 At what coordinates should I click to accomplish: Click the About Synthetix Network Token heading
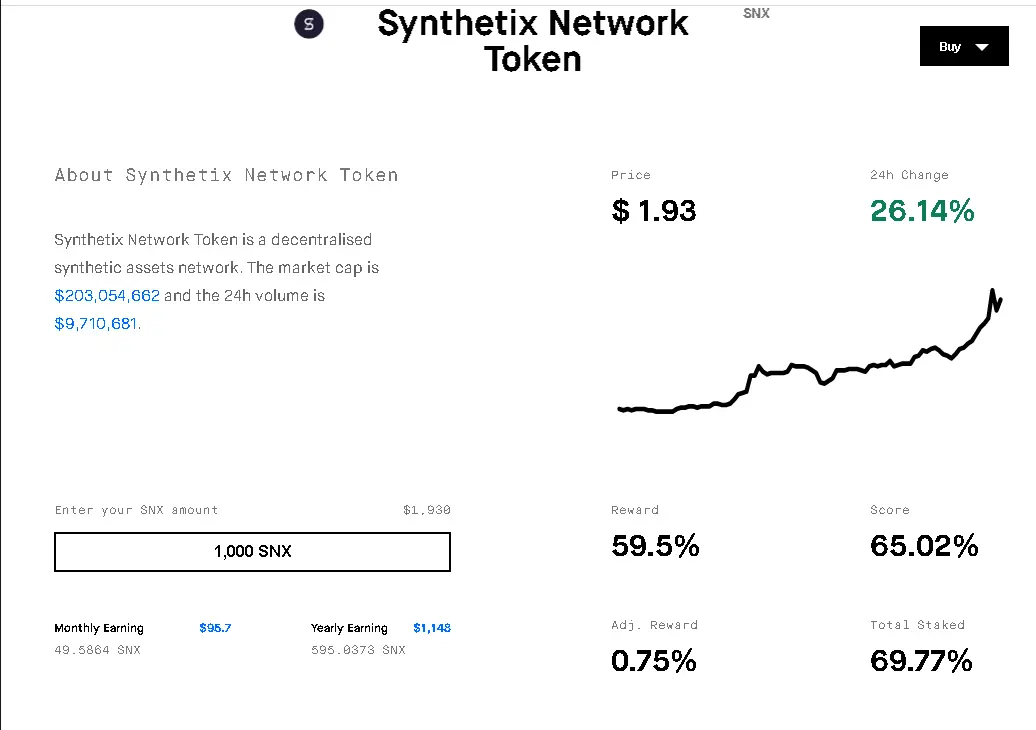click(x=226, y=175)
